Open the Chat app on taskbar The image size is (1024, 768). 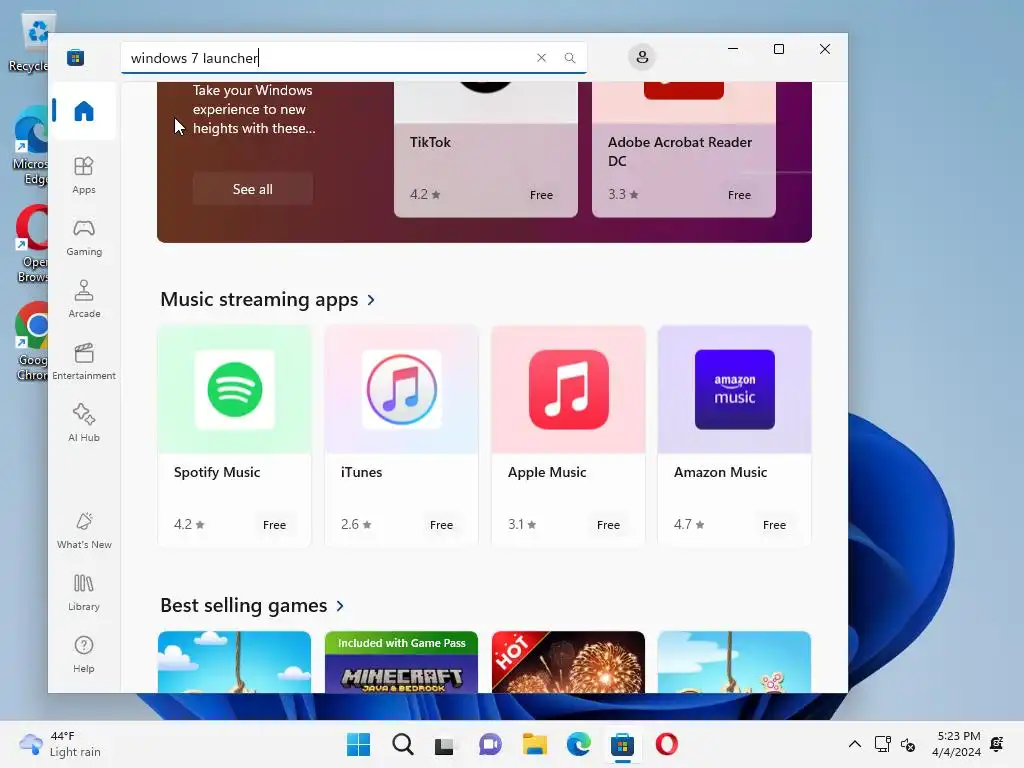(x=490, y=744)
